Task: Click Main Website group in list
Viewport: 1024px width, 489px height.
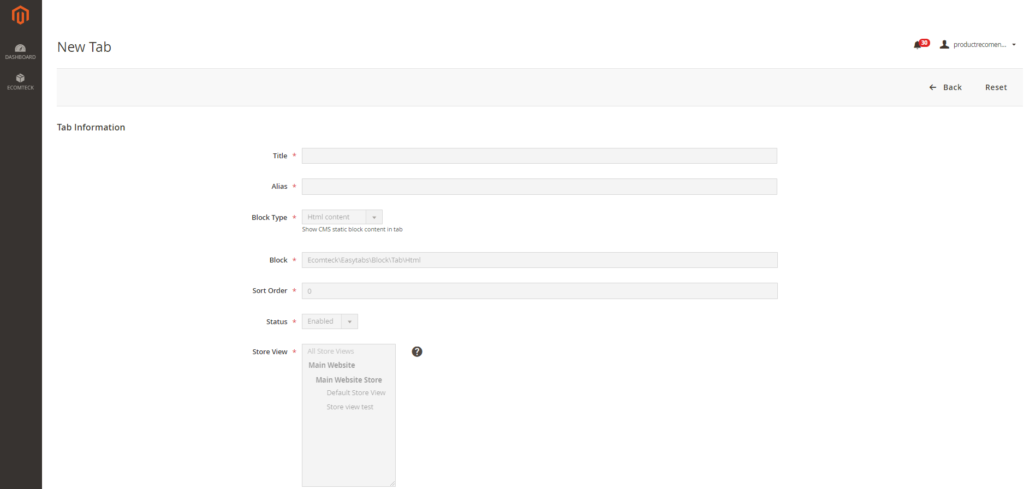Action: coord(331,365)
